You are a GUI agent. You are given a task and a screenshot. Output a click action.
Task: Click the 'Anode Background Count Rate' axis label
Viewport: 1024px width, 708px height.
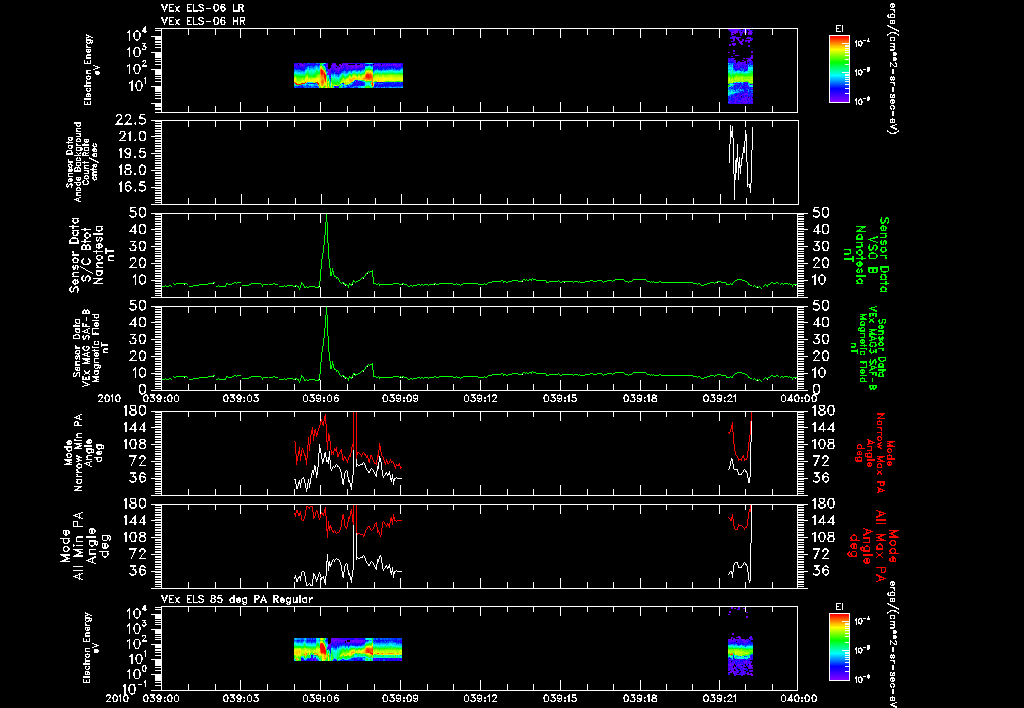coord(82,162)
